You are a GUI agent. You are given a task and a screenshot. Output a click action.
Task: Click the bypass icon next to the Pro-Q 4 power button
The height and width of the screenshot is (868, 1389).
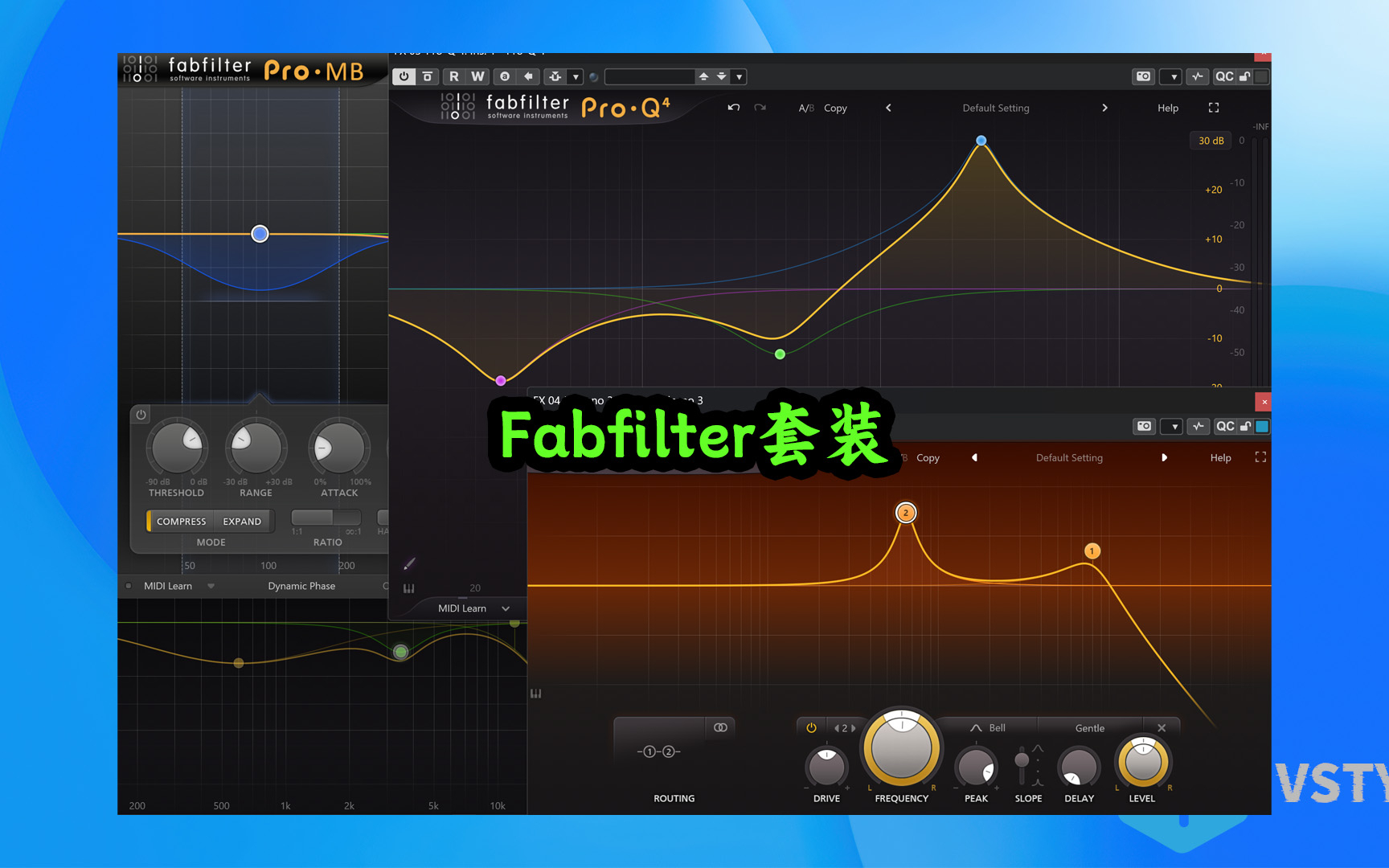click(x=428, y=76)
